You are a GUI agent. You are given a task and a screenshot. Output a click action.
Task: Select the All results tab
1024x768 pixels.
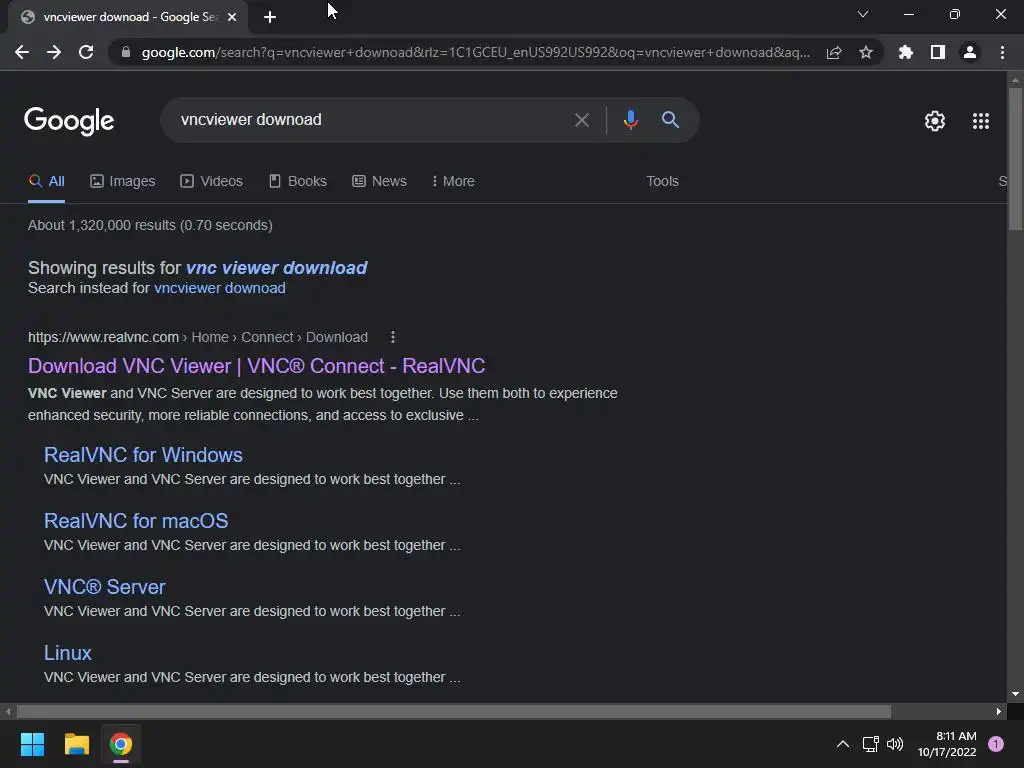[46, 182]
